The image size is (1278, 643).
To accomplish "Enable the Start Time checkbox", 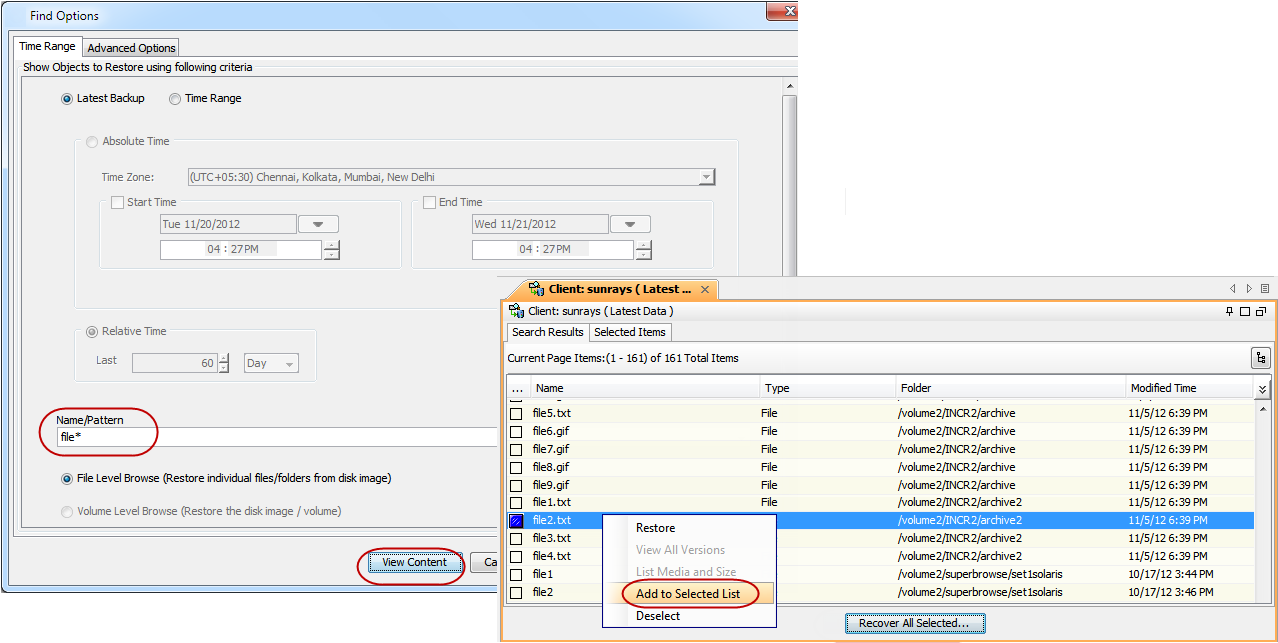I will pos(117,203).
